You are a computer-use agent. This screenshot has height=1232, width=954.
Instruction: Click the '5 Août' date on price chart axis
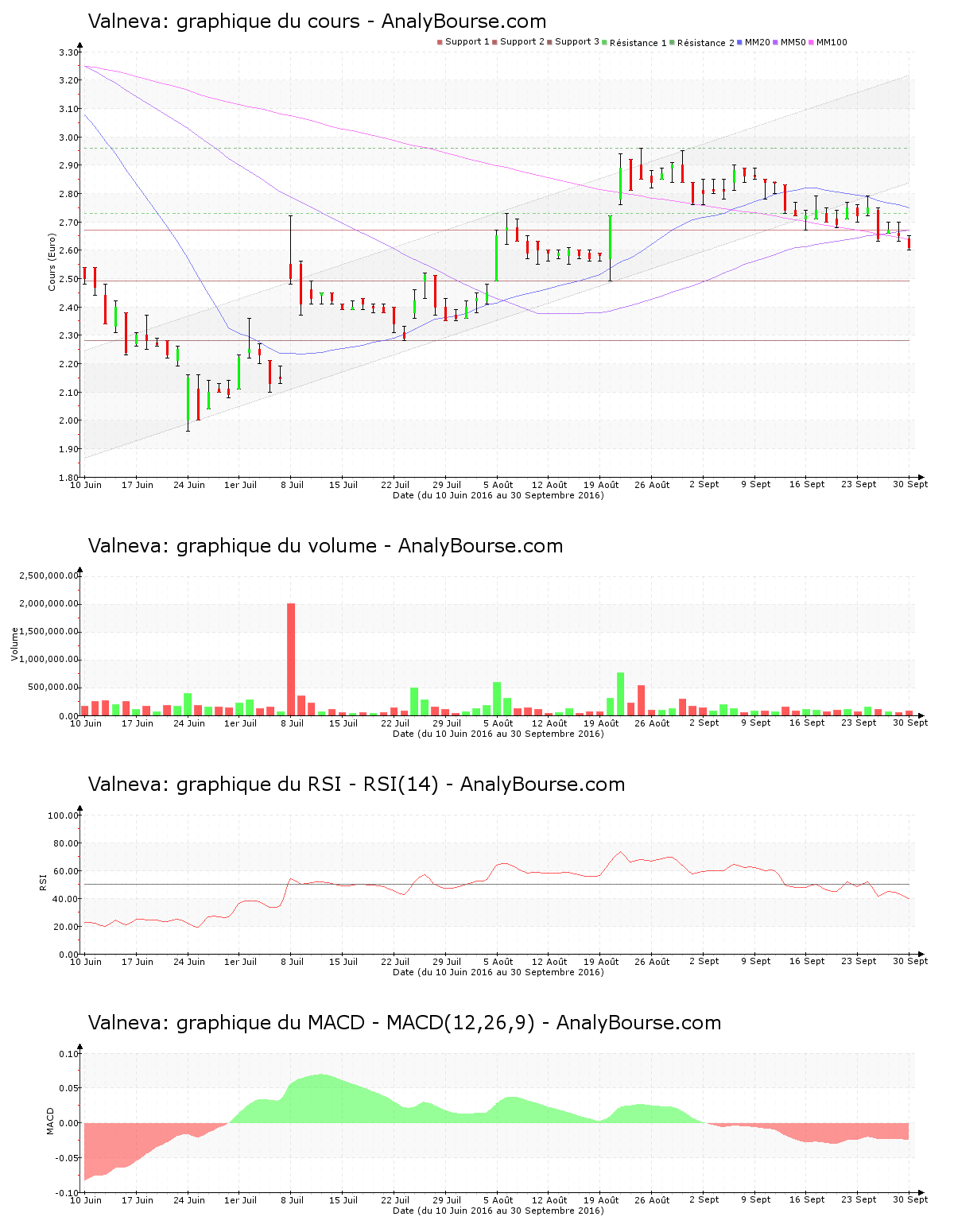tap(498, 485)
